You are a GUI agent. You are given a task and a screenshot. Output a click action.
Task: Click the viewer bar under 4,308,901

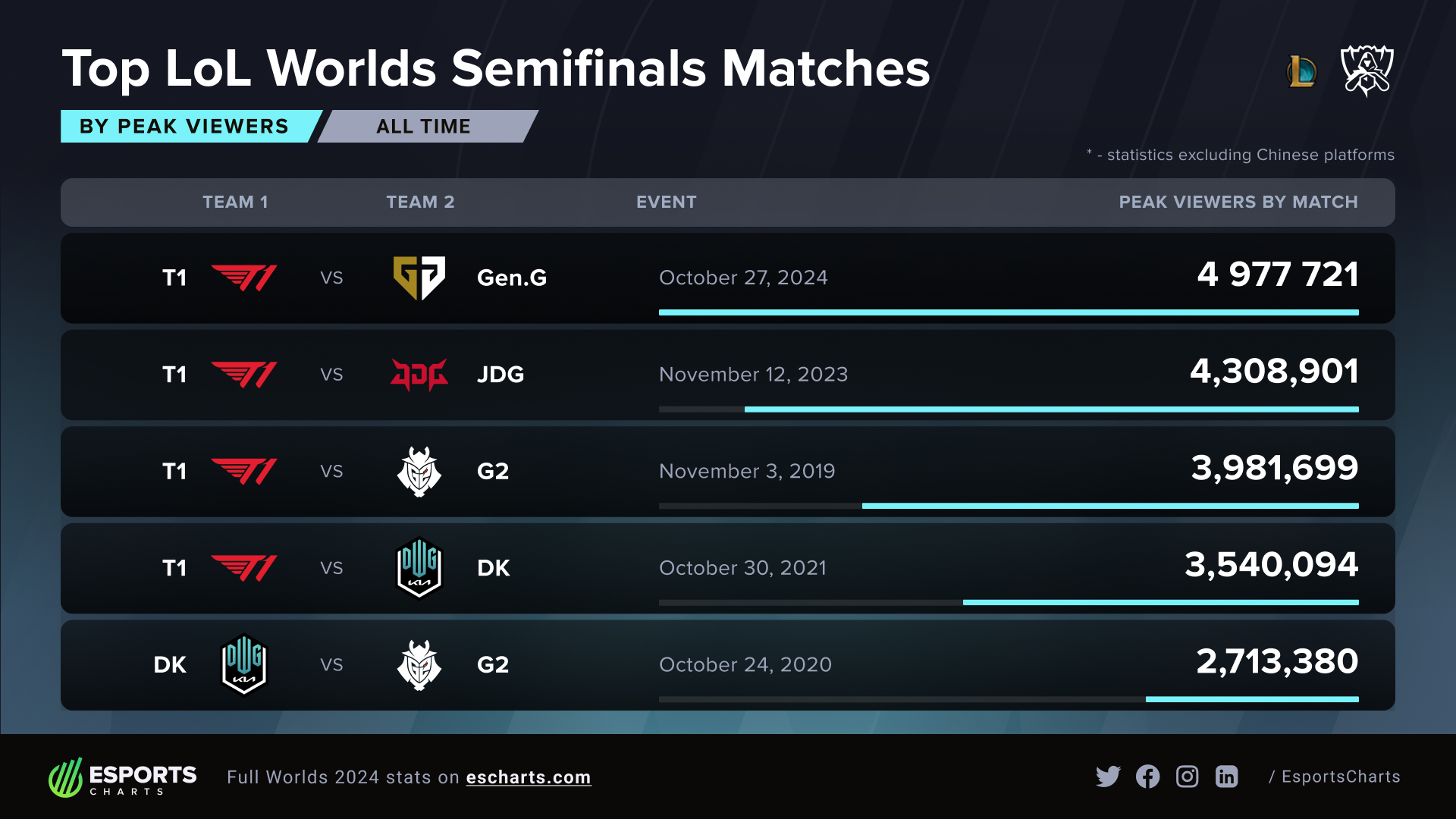click(x=1051, y=409)
